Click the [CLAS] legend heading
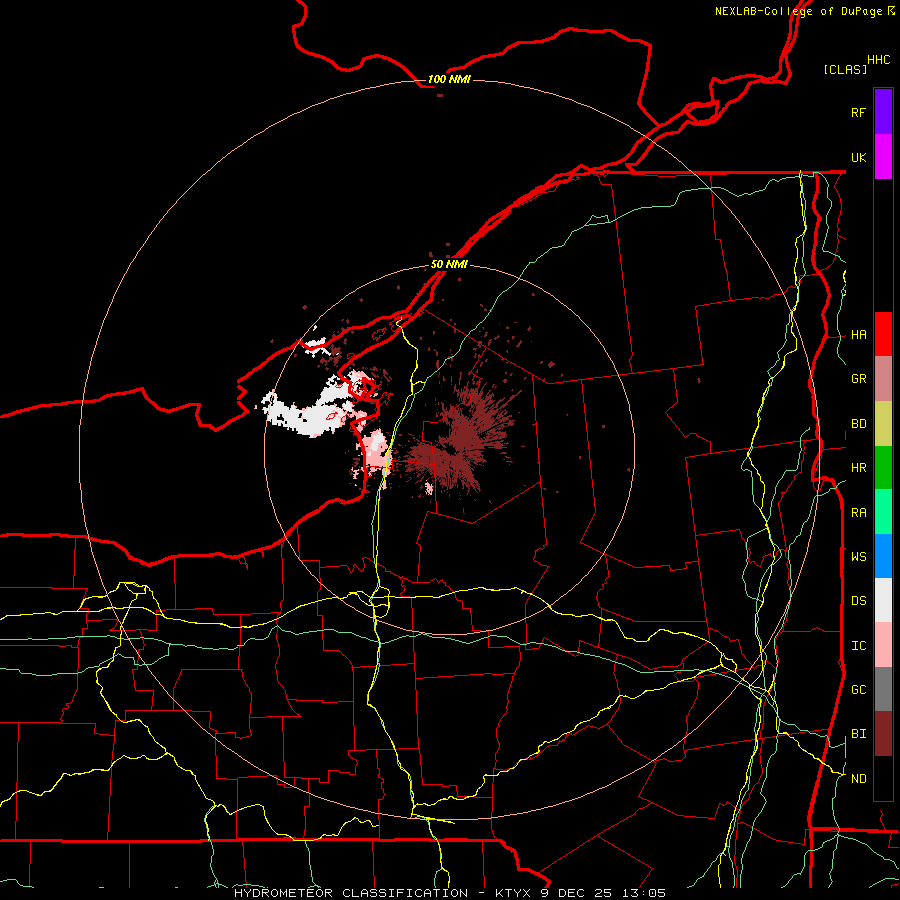The image size is (900, 900). click(x=845, y=69)
